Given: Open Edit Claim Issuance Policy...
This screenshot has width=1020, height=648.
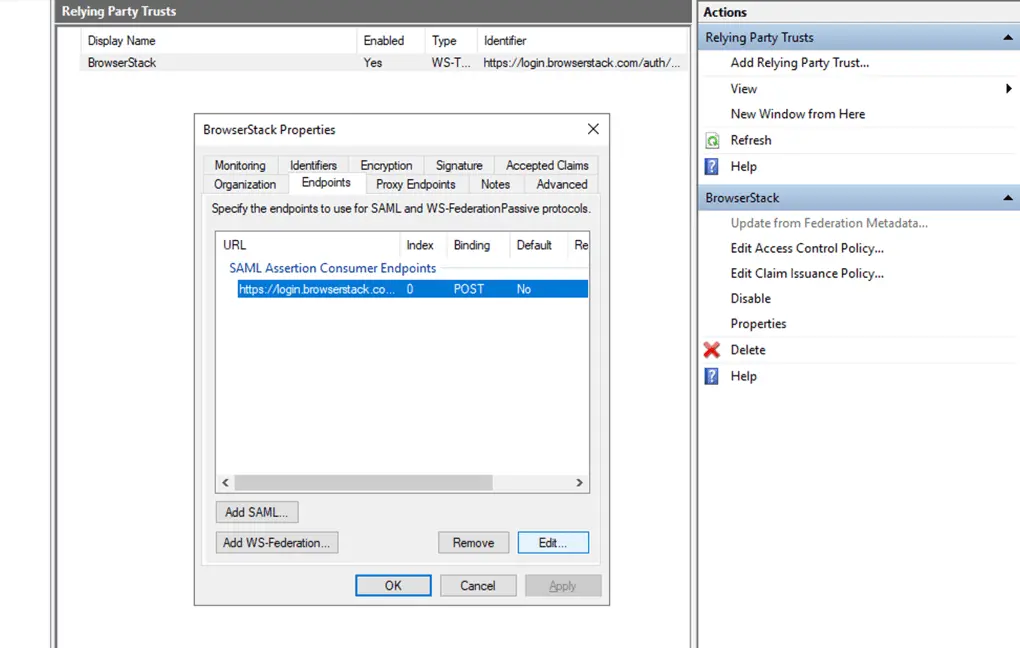Looking at the screenshot, I should pyautogui.click(x=807, y=274).
